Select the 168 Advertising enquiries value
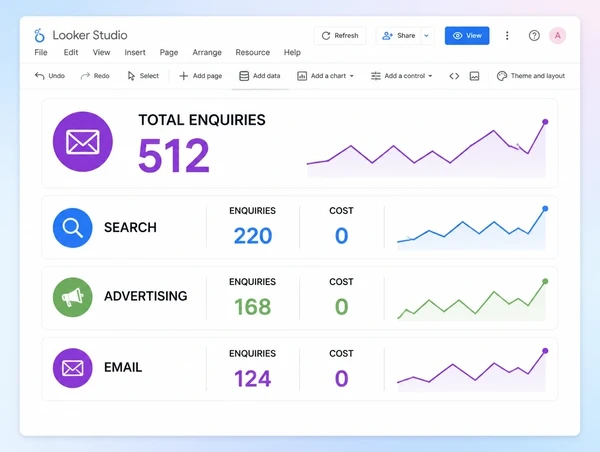 click(253, 307)
